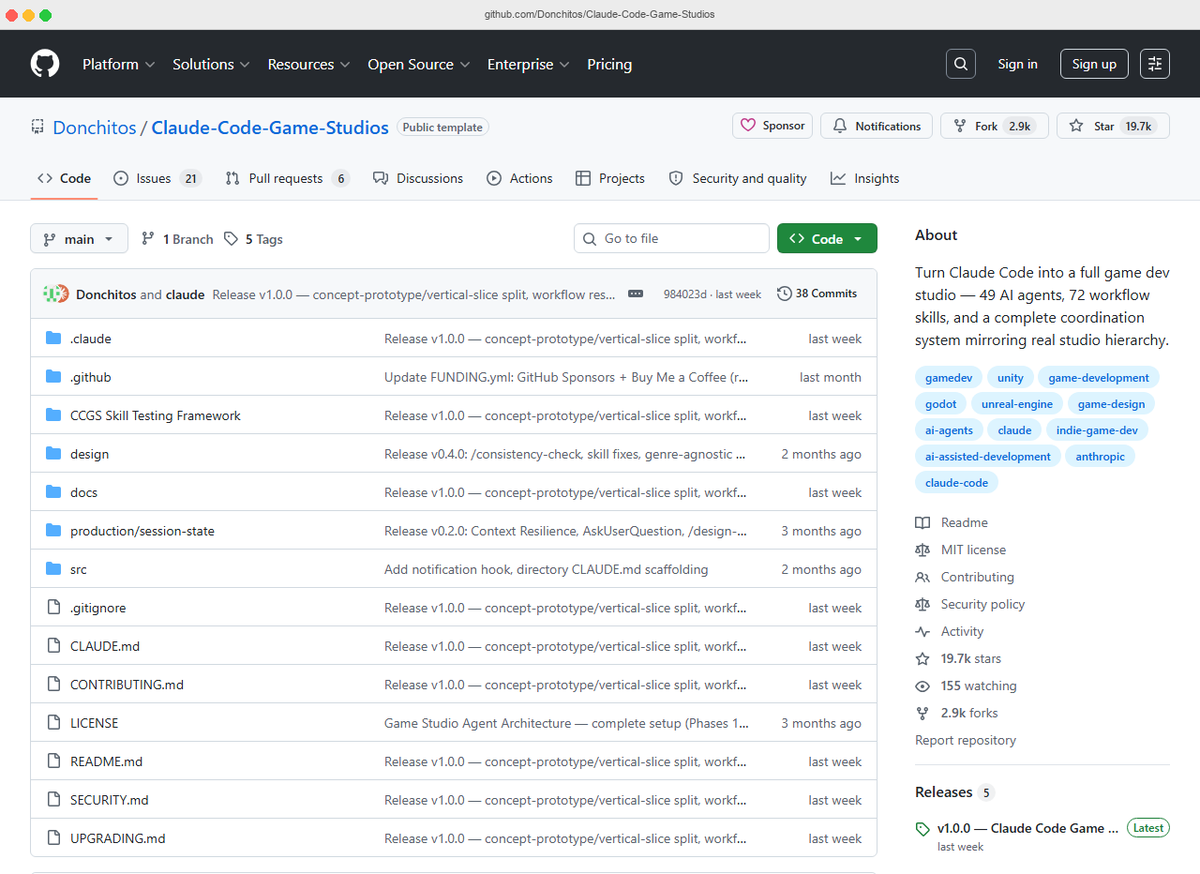Click the UPGRADING.md file icon
The width and height of the screenshot is (1200, 874).
[x=53, y=839]
